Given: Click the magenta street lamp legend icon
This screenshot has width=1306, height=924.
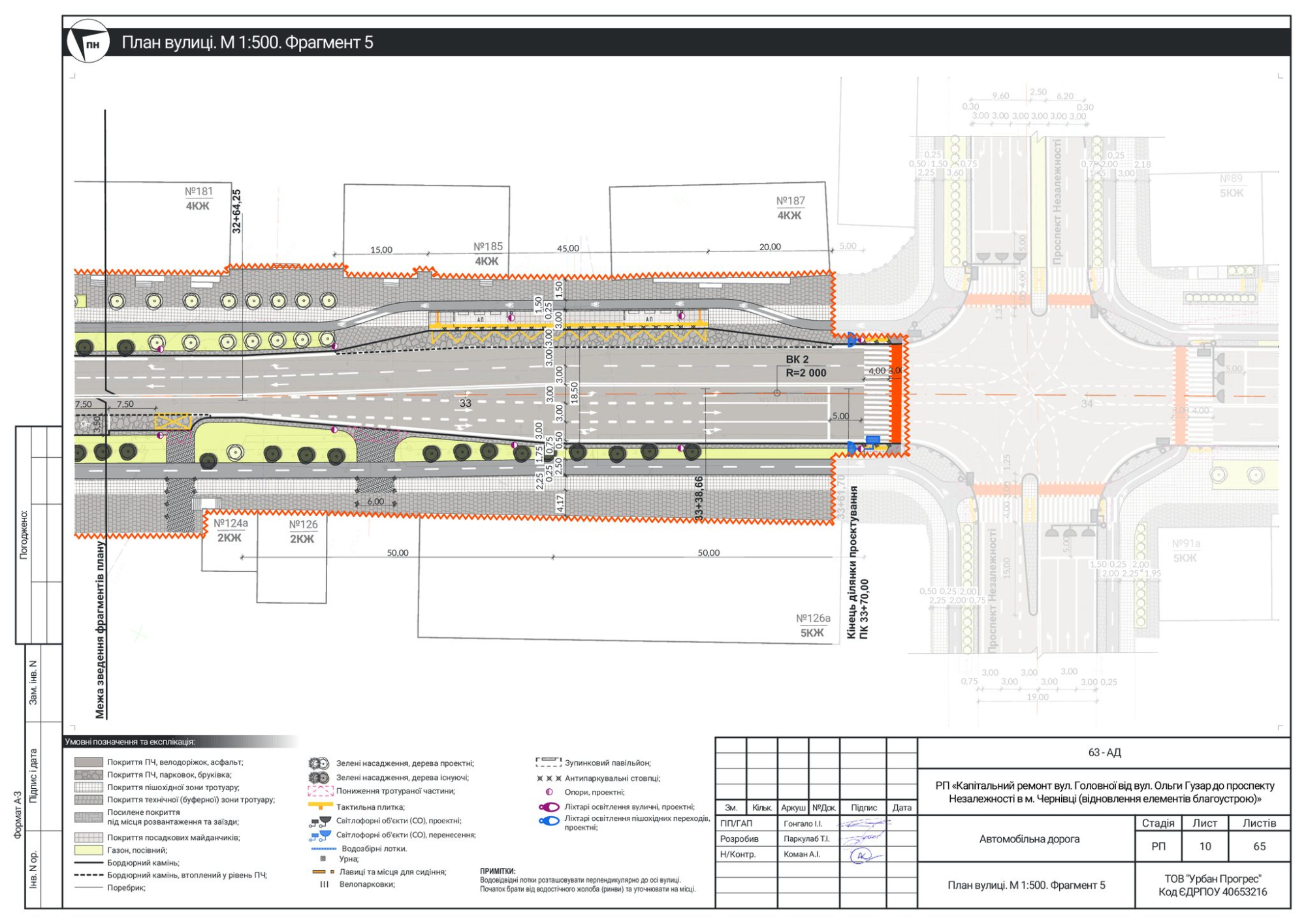Looking at the screenshot, I should [x=549, y=807].
